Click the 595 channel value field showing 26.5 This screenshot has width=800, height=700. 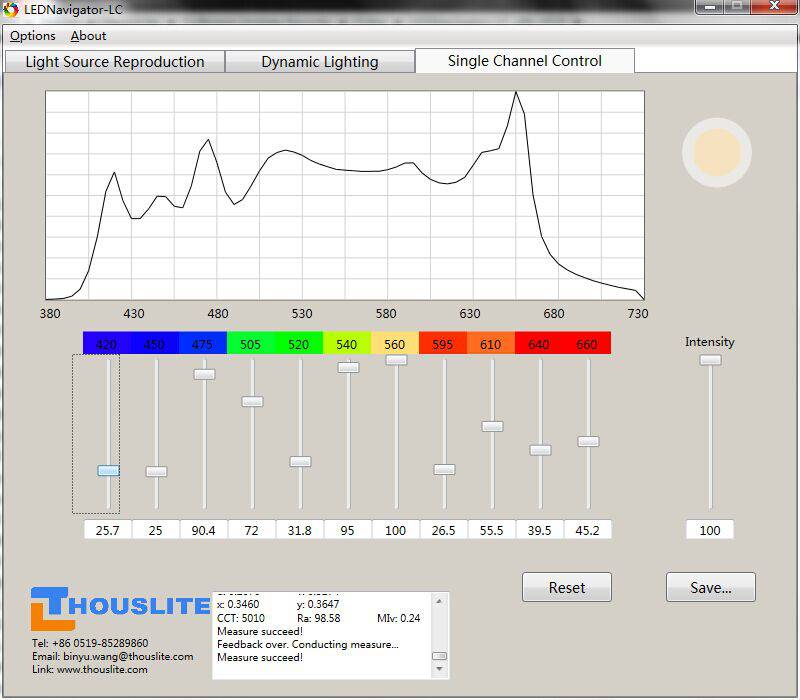tap(443, 530)
